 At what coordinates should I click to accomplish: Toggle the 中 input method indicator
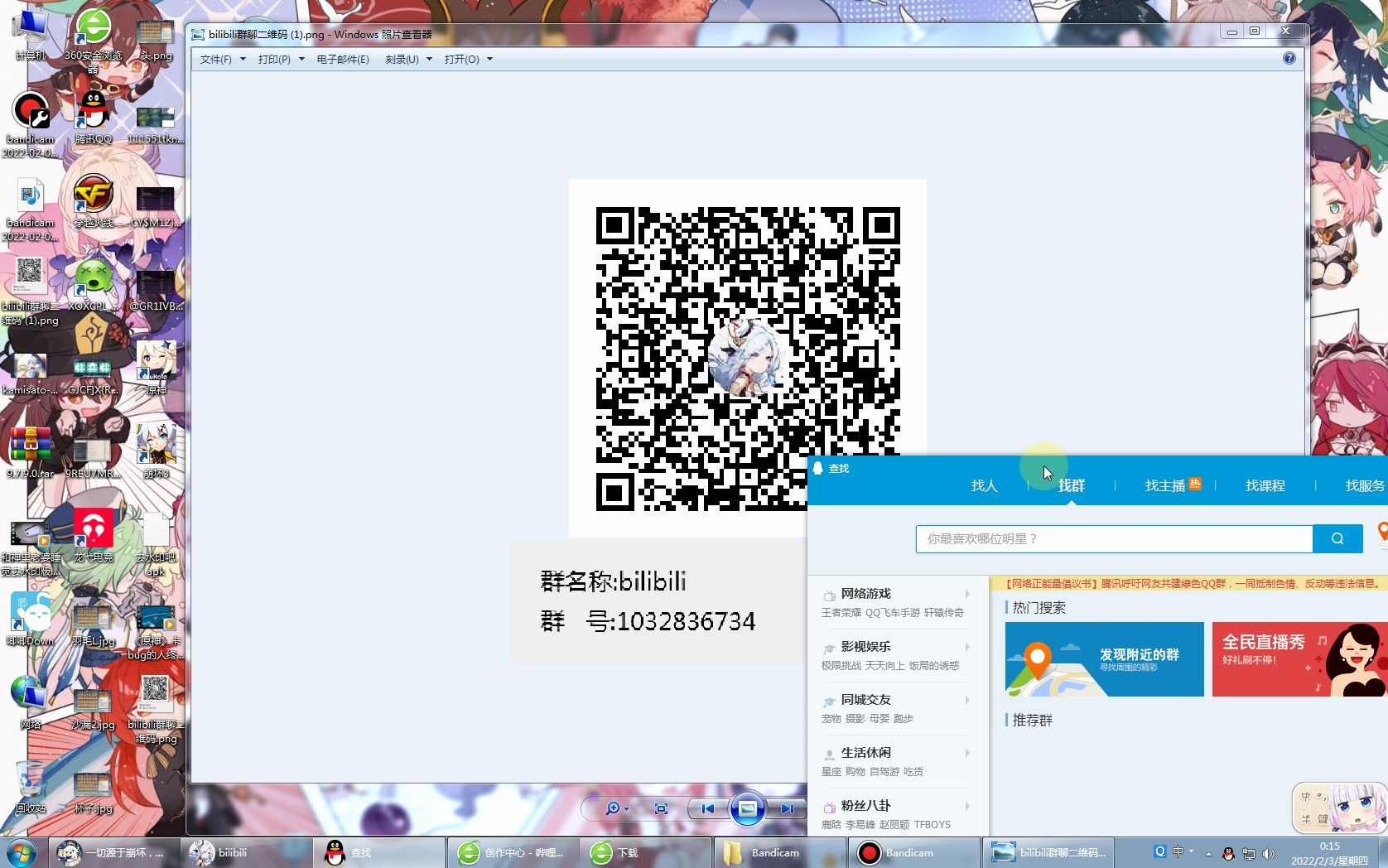[1178, 851]
